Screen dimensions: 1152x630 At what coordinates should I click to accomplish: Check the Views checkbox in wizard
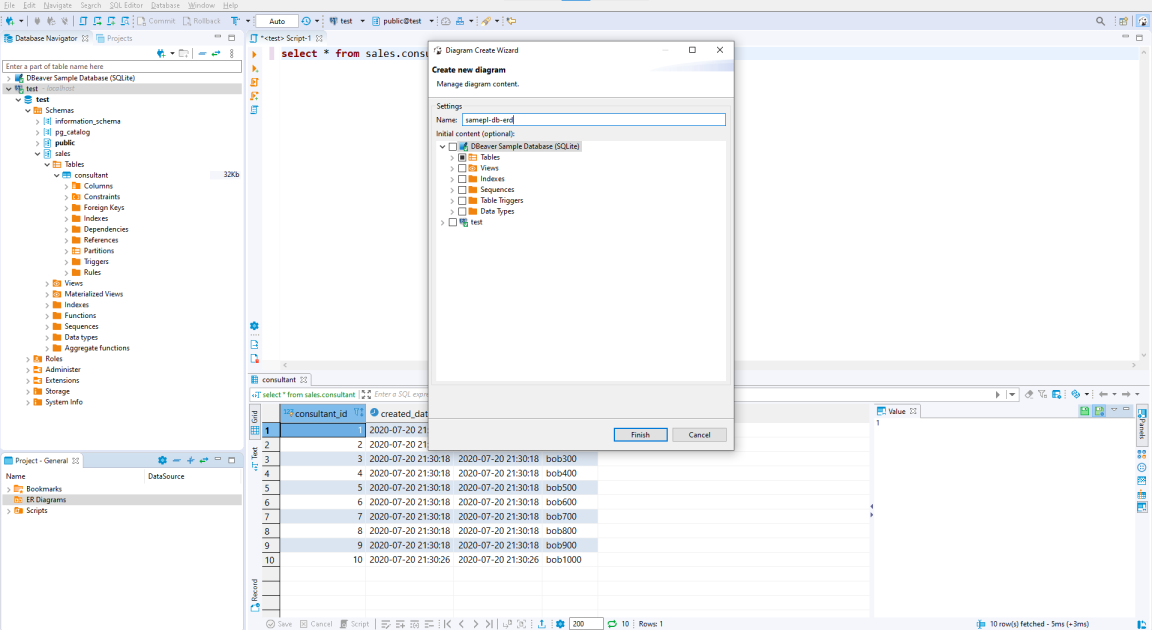(x=462, y=168)
